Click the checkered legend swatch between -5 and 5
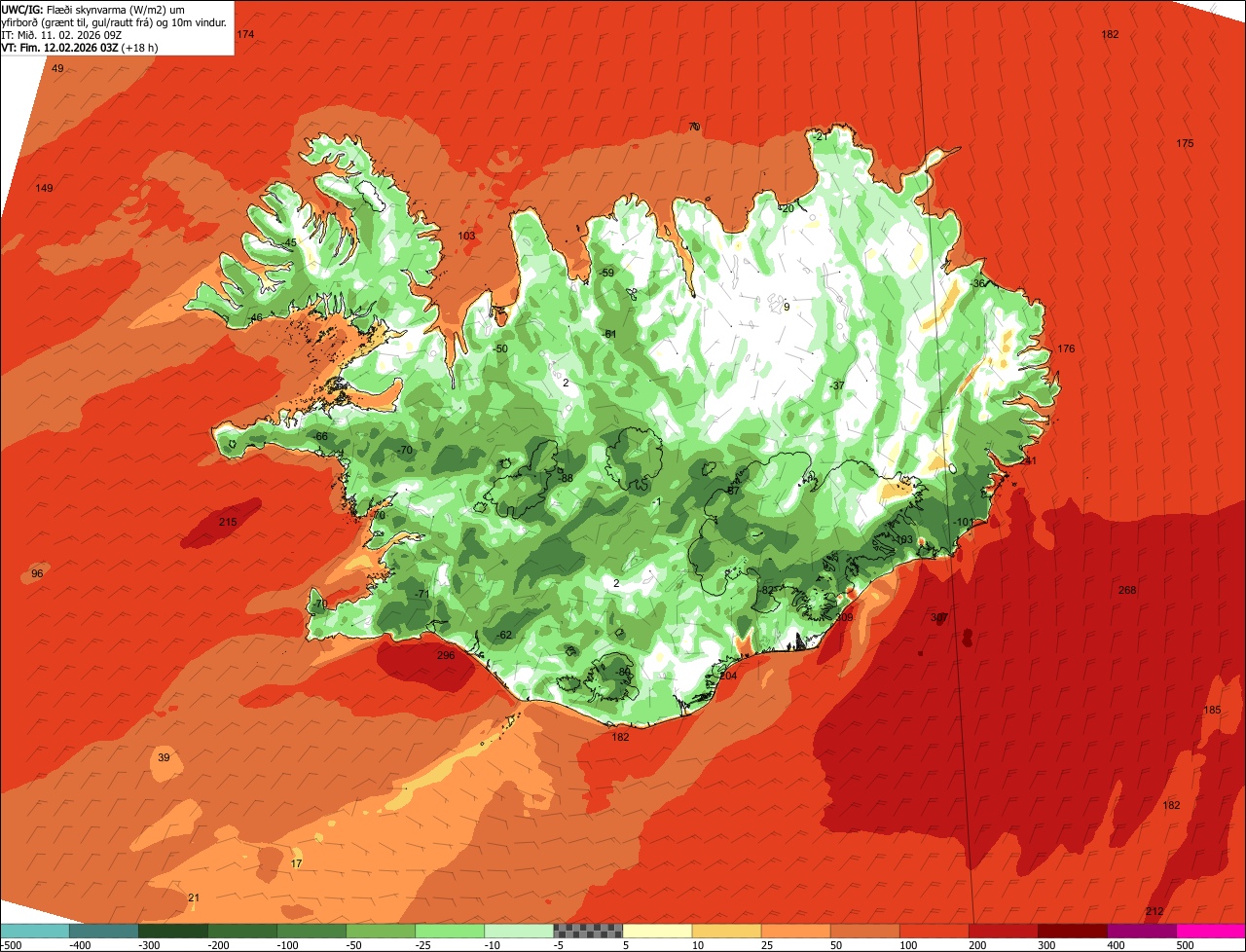 coord(588,931)
